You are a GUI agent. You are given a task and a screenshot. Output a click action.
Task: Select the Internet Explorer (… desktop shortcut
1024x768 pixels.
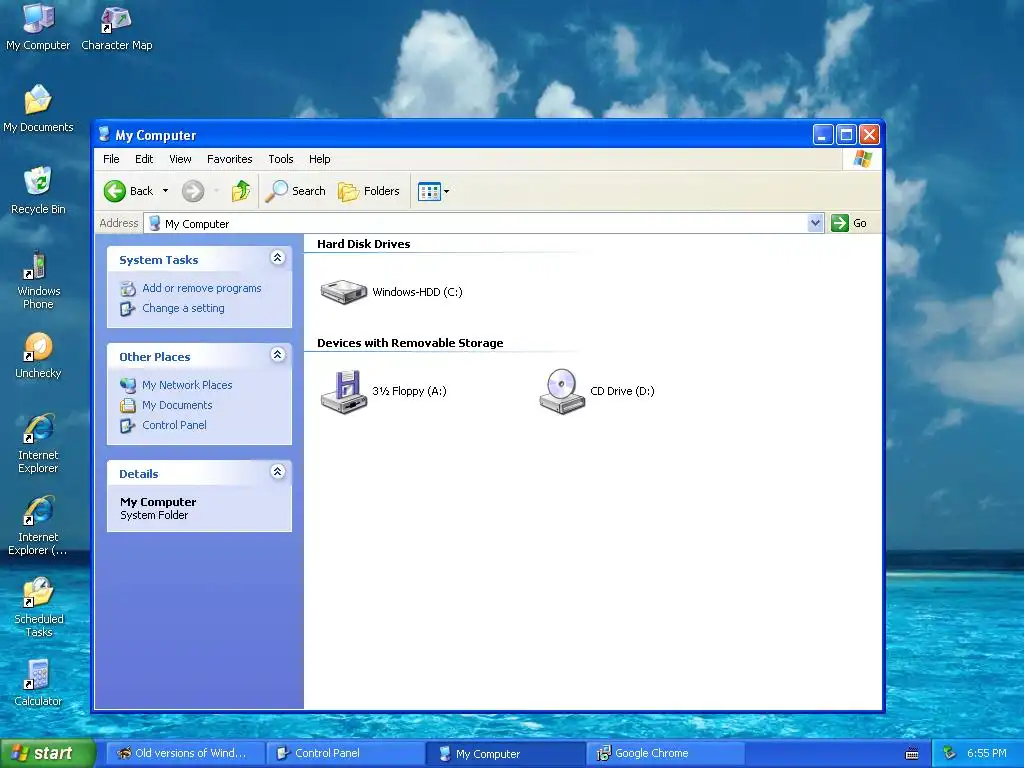coord(38,526)
